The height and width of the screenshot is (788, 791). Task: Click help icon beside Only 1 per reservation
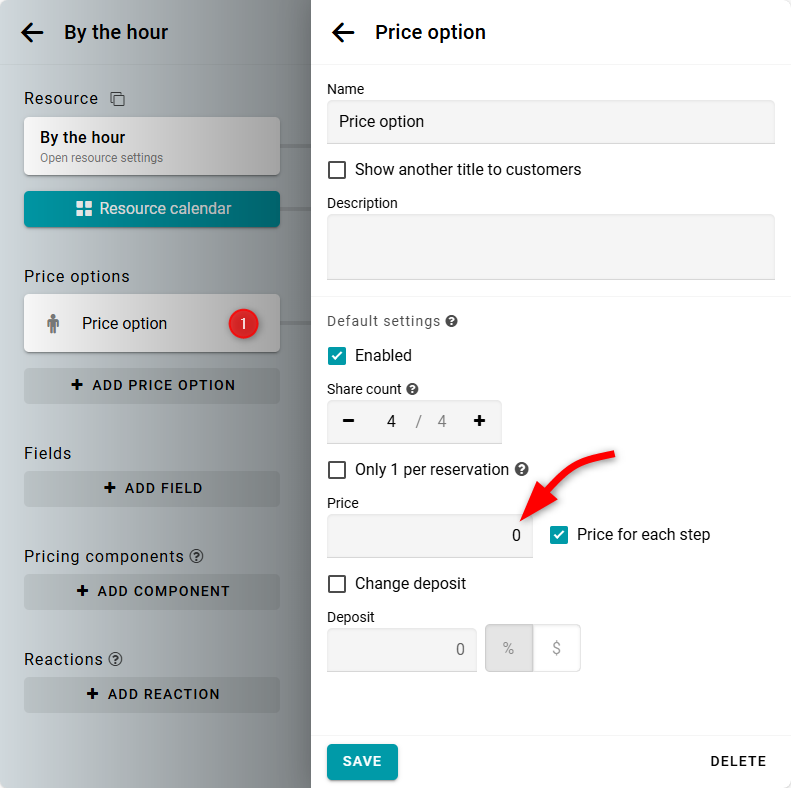(x=521, y=470)
